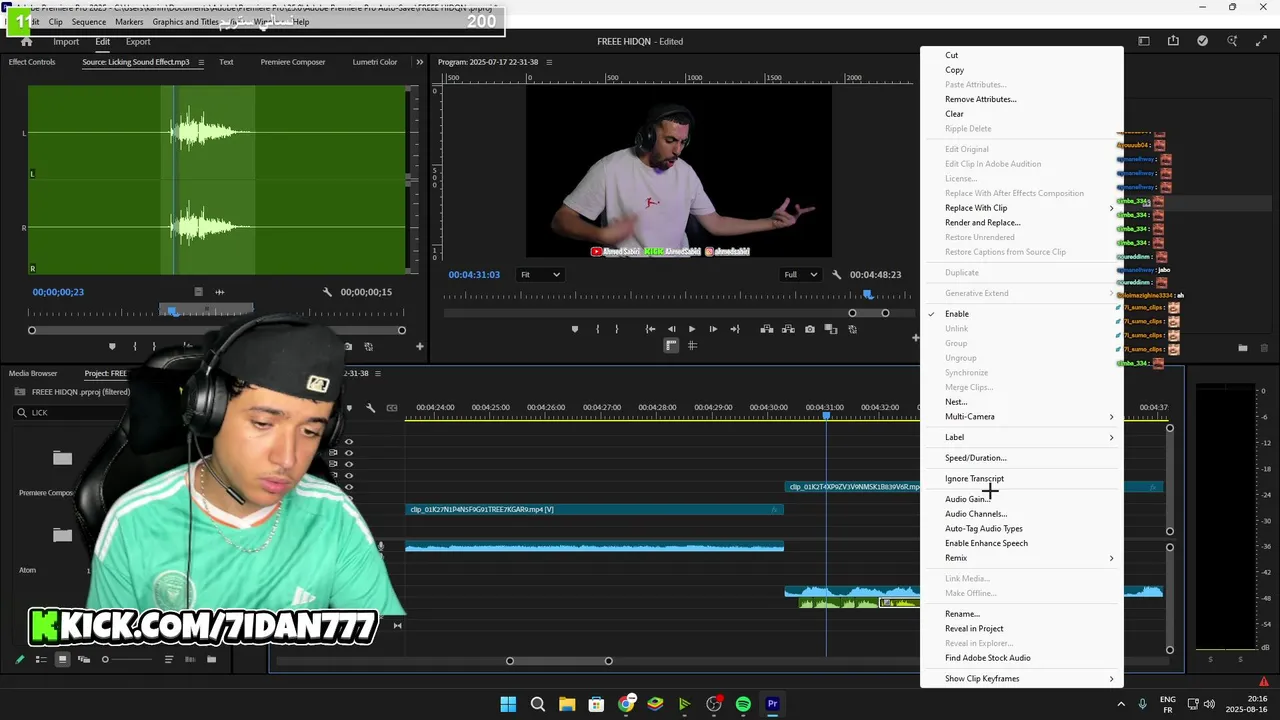
Task: Toggle topmost video track eye visibility
Action: pyautogui.click(x=348, y=441)
